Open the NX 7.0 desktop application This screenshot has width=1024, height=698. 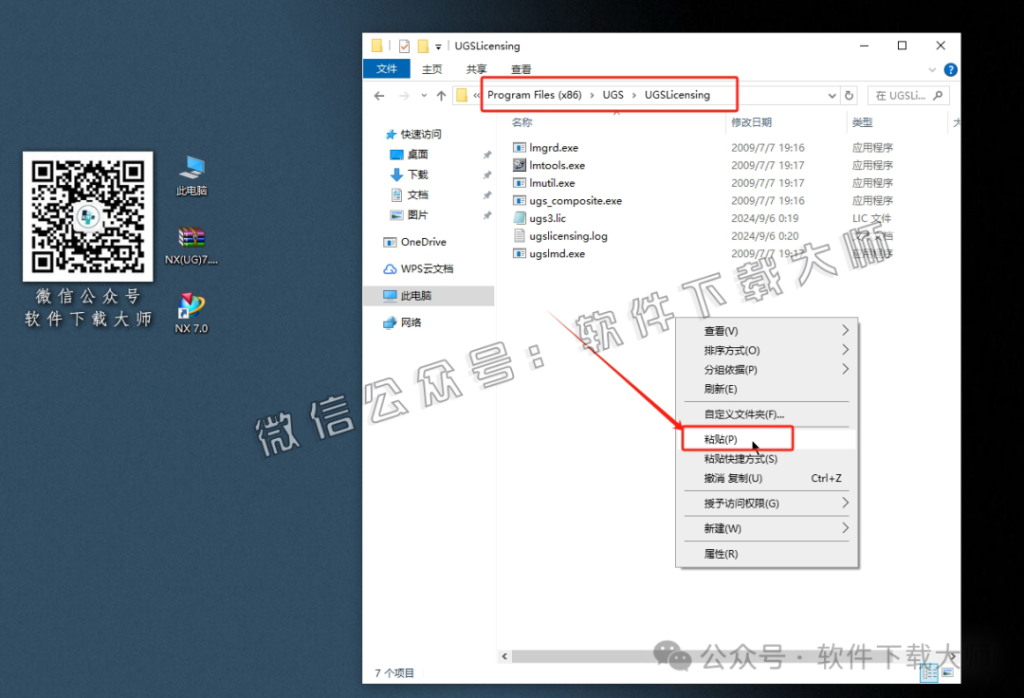click(x=190, y=300)
